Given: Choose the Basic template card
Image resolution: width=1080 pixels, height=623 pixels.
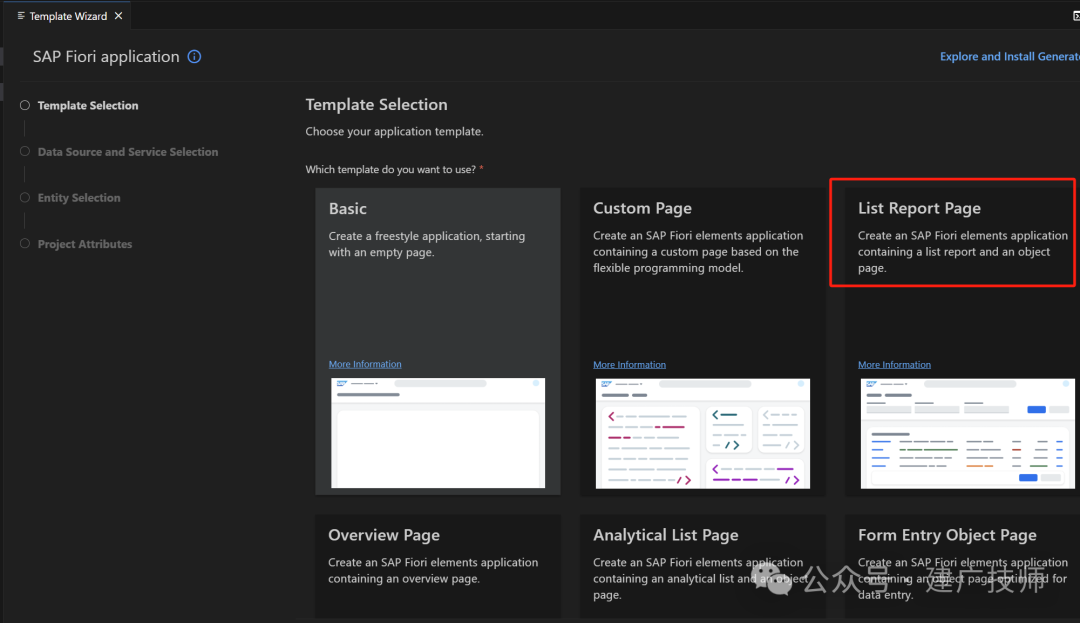Looking at the screenshot, I should point(437,341).
